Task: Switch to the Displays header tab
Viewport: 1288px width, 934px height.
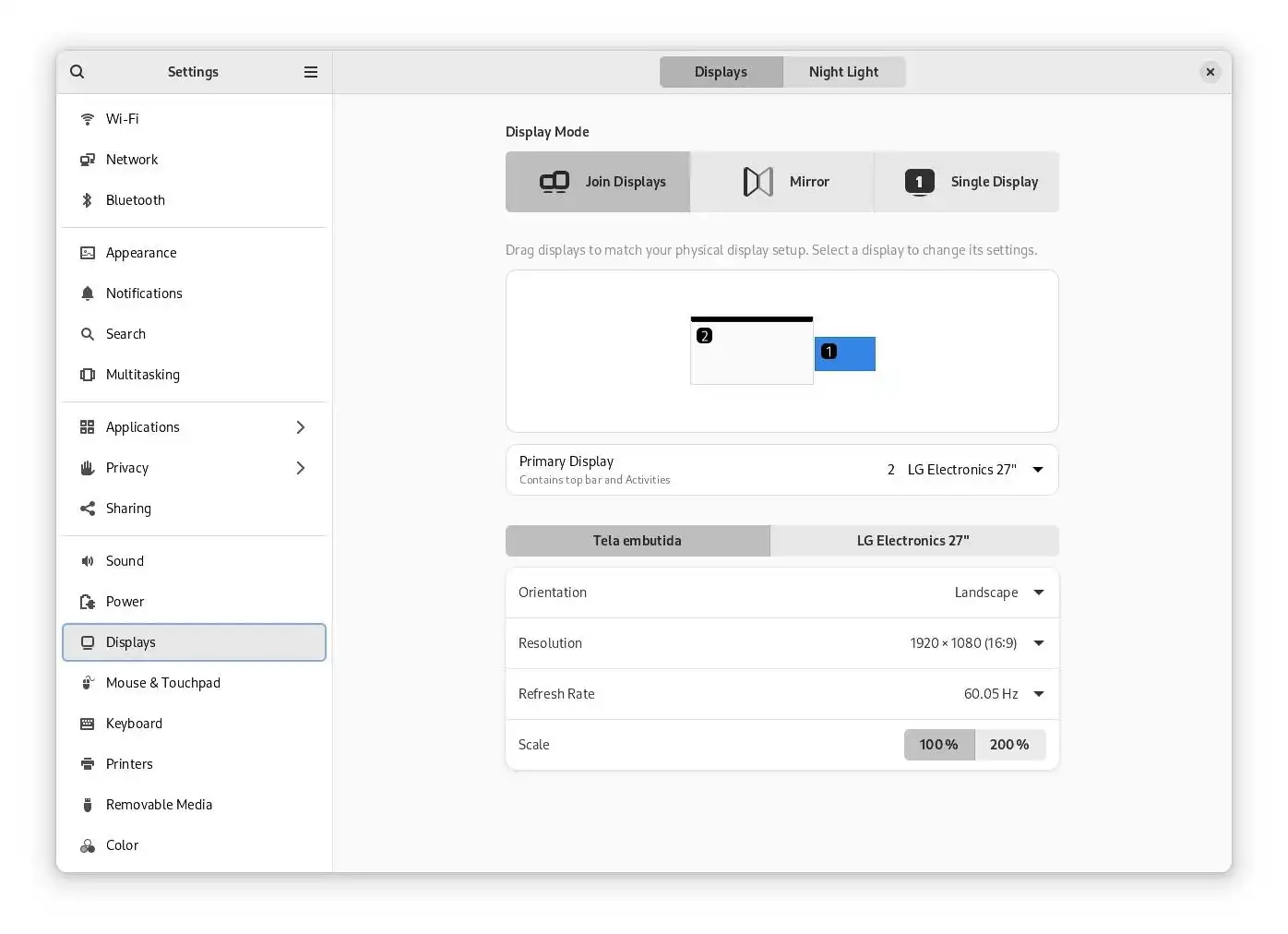Action: 722,72
